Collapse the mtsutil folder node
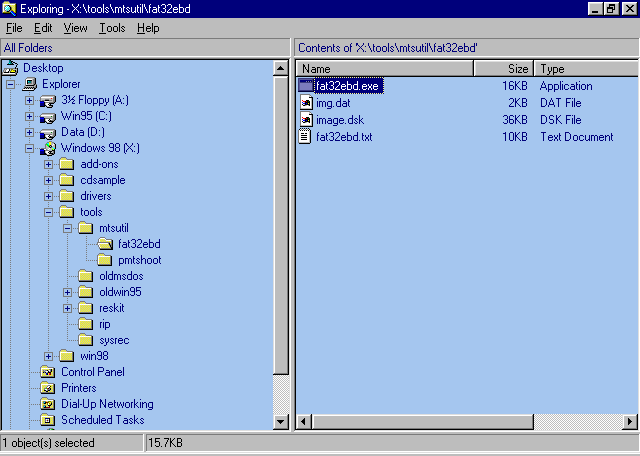The width and height of the screenshot is (640, 456). pyautogui.click(x=68, y=228)
